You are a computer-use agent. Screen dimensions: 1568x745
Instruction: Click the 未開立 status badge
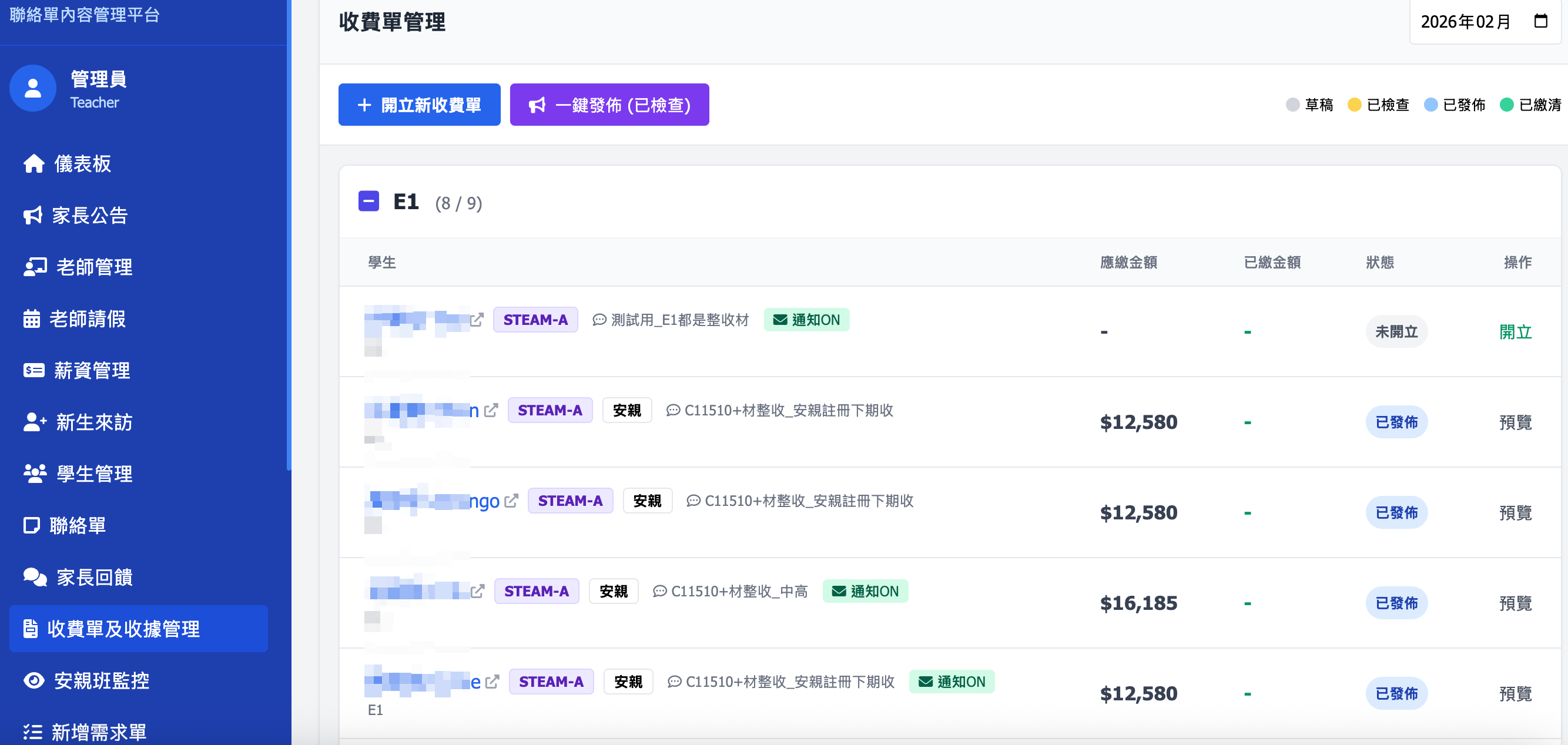(x=1396, y=332)
